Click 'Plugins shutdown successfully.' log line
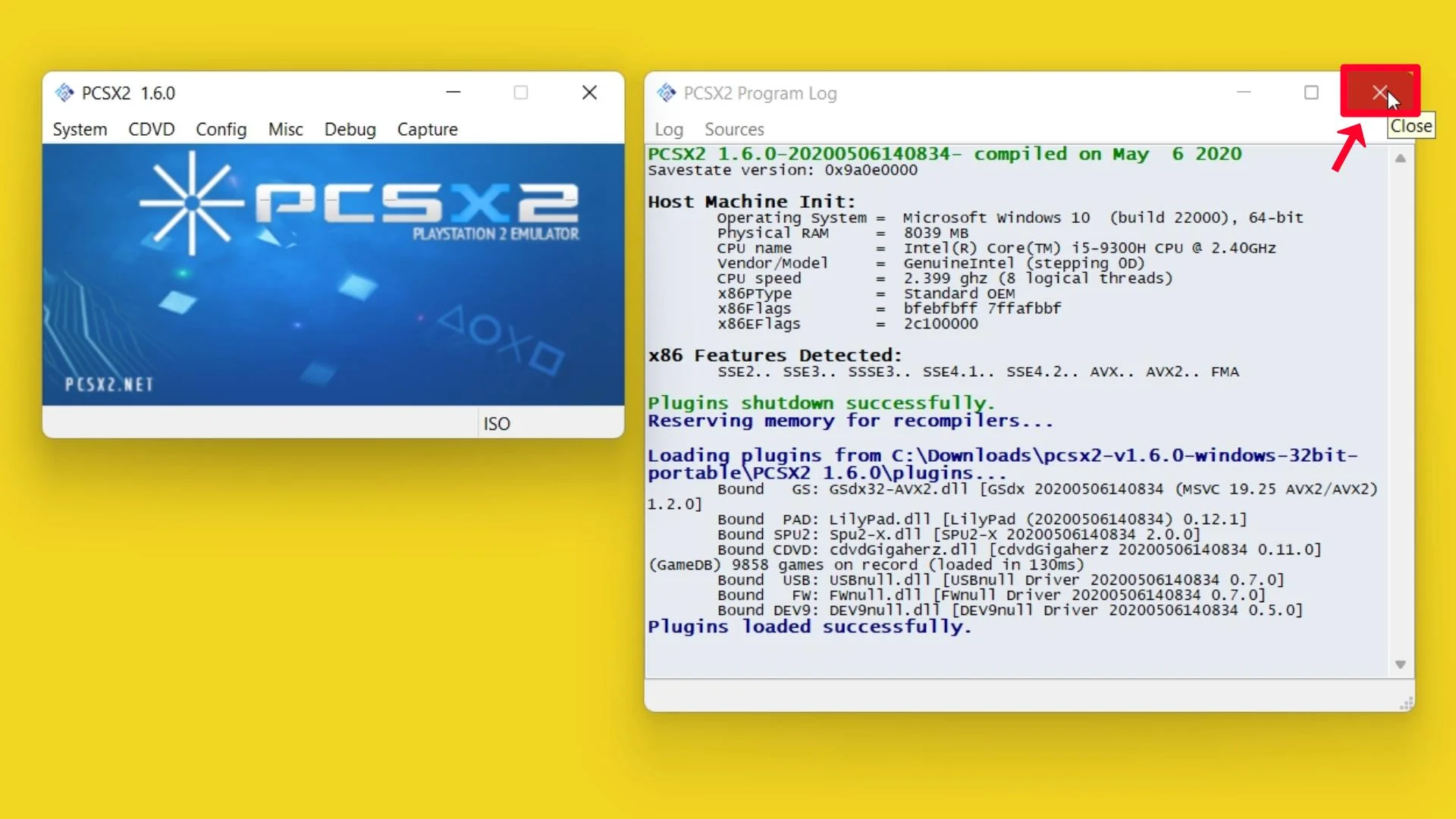 [x=821, y=403]
